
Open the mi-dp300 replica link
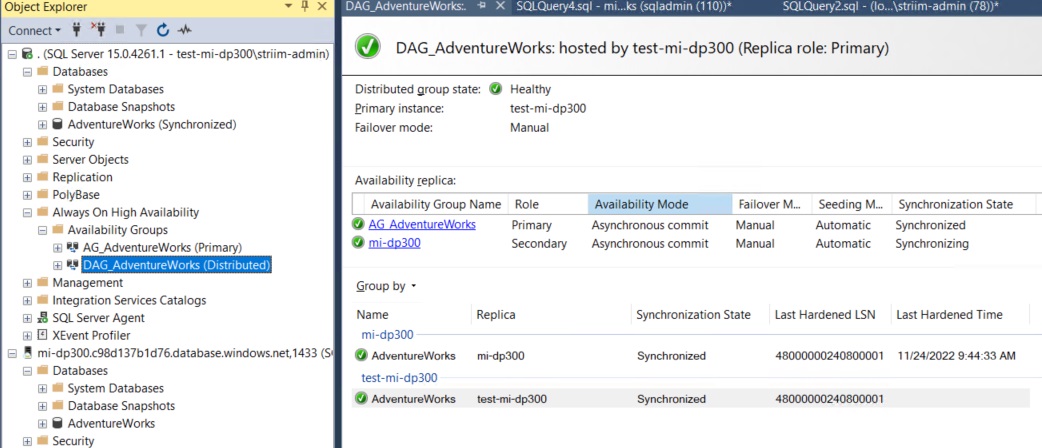click(x=394, y=243)
